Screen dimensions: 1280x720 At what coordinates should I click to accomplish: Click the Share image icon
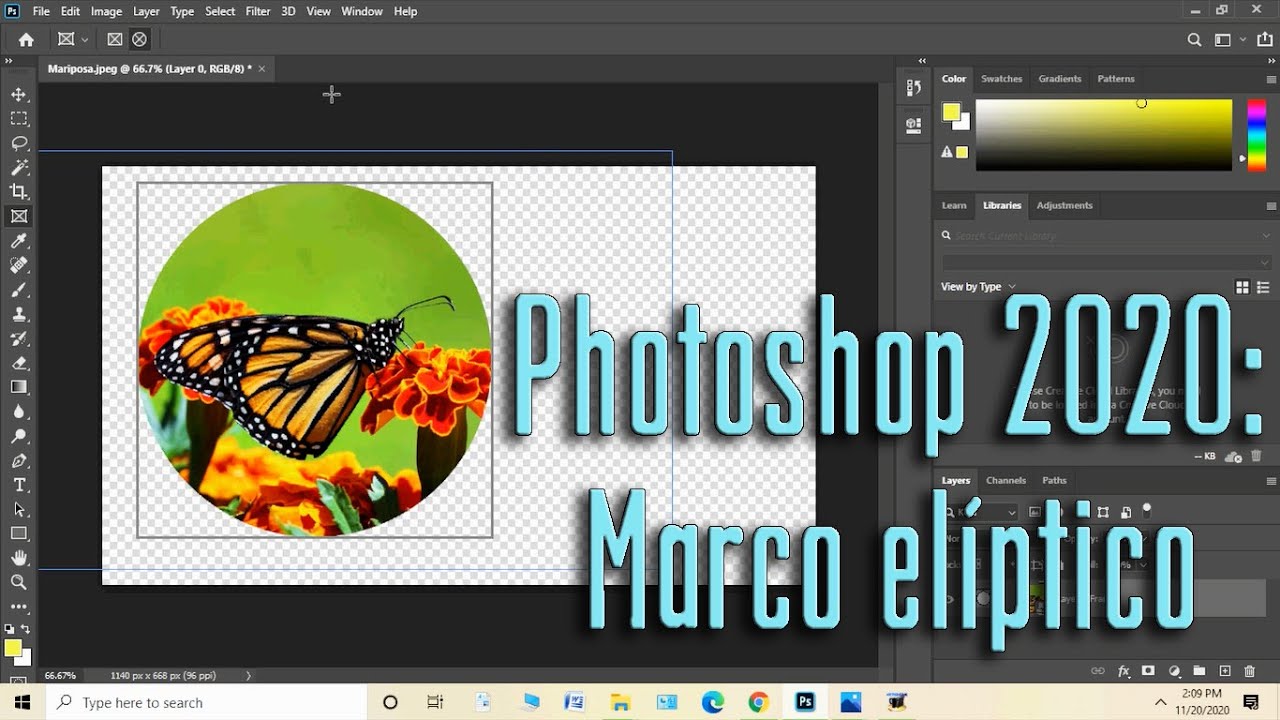click(x=1264, y=40)
